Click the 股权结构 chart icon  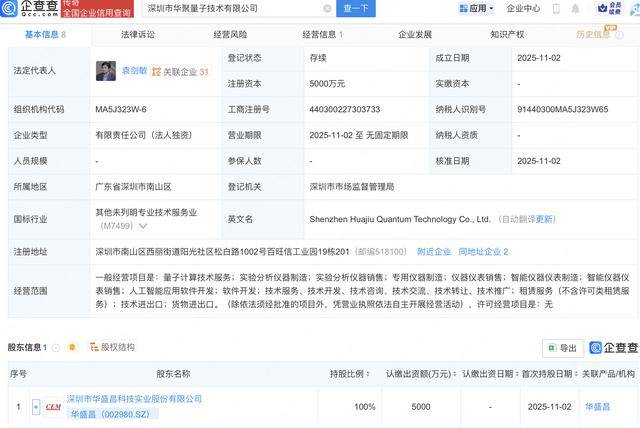(x=93, y=347)
